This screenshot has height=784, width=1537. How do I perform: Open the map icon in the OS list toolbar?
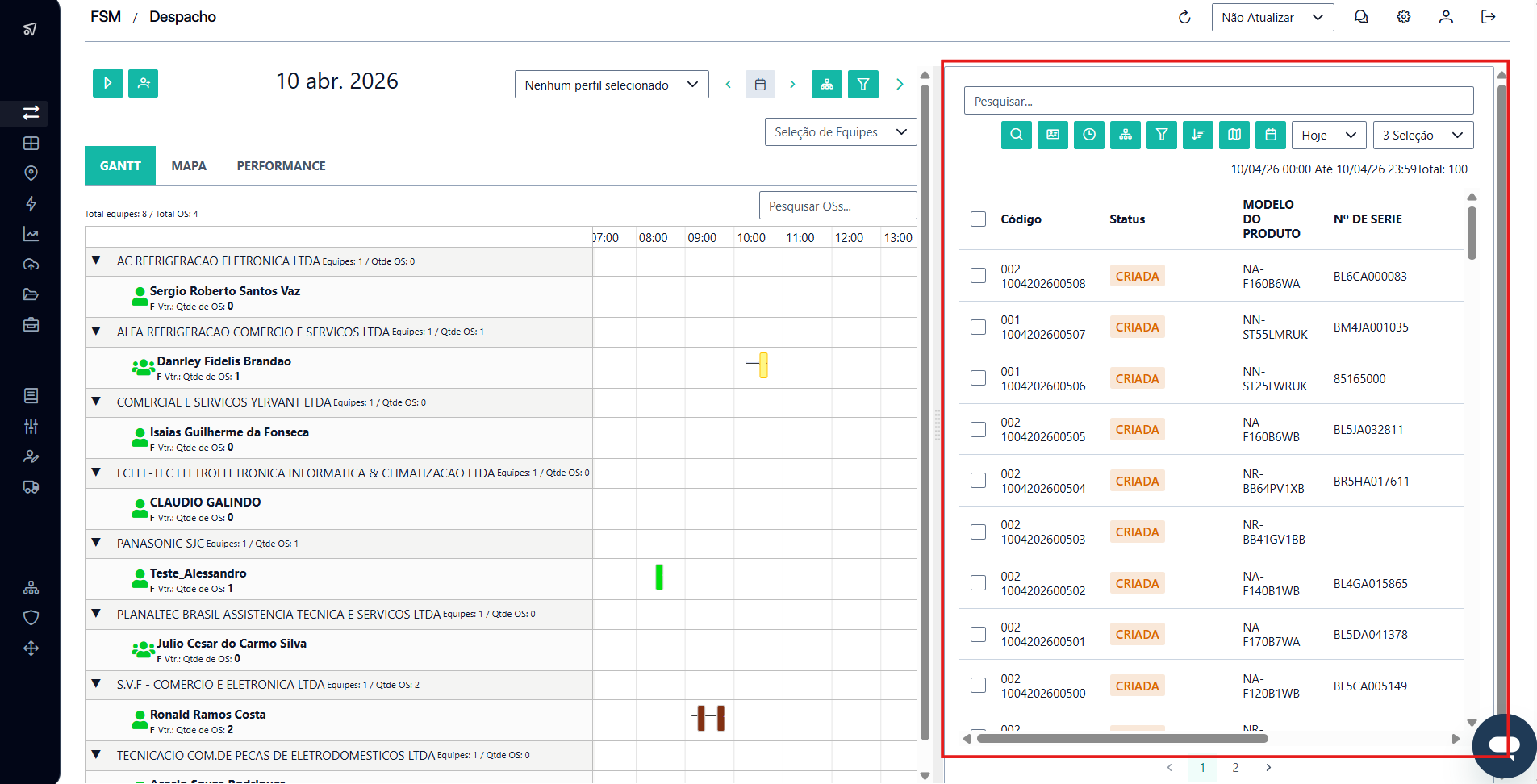[x=1234, y=135]
